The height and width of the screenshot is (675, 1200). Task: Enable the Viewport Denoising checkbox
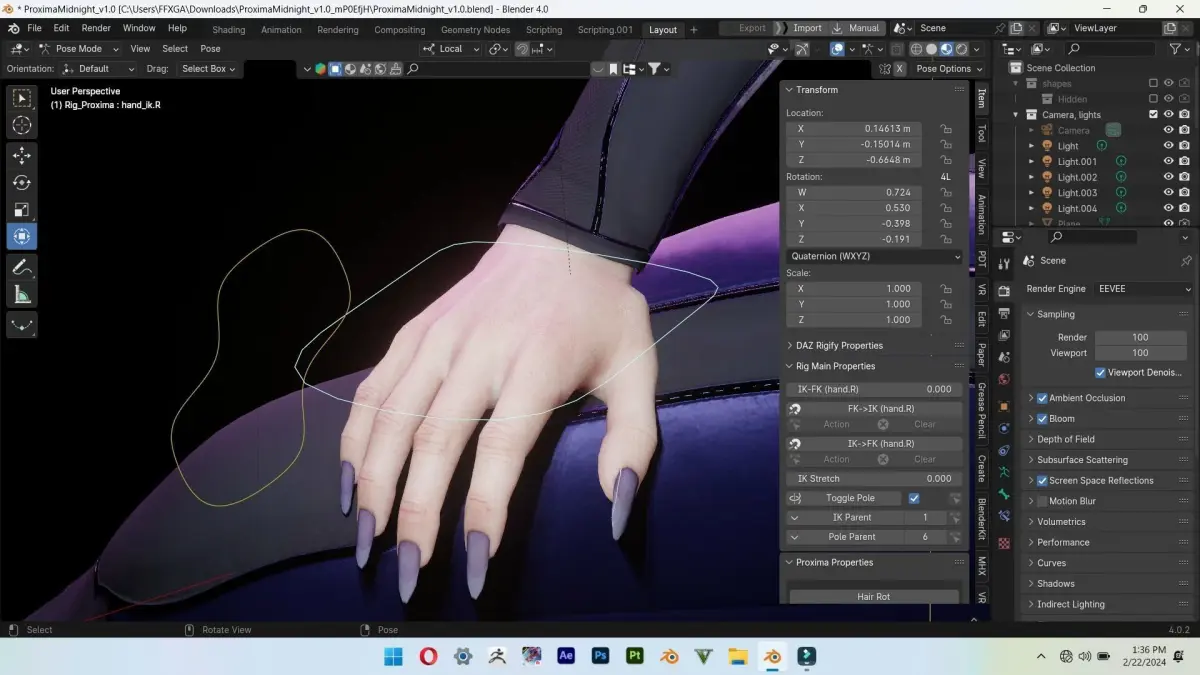click(1101, 373)
